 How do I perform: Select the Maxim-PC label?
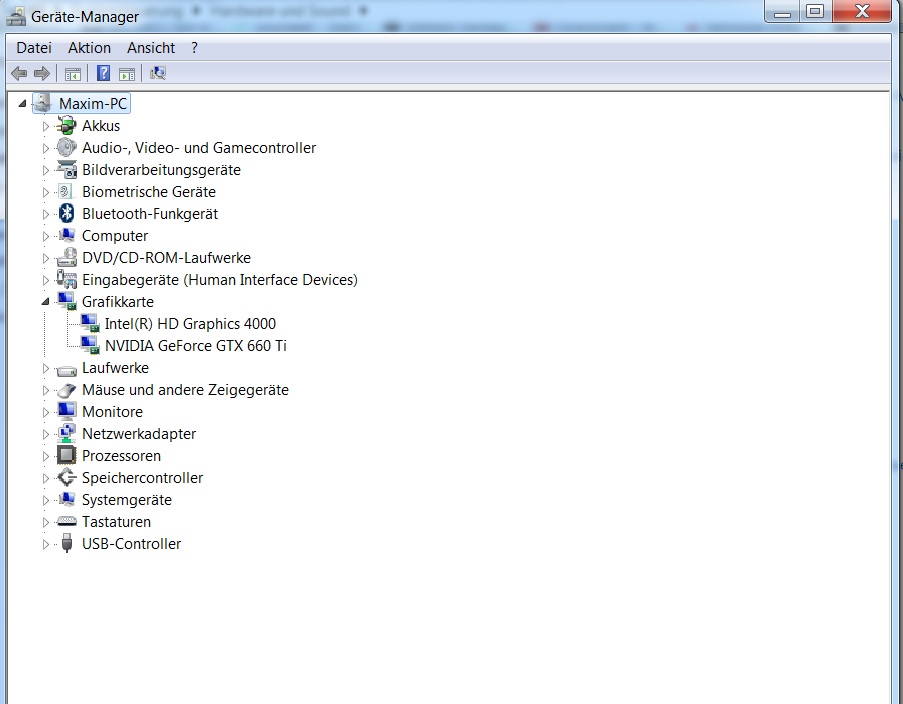point(93,104)
